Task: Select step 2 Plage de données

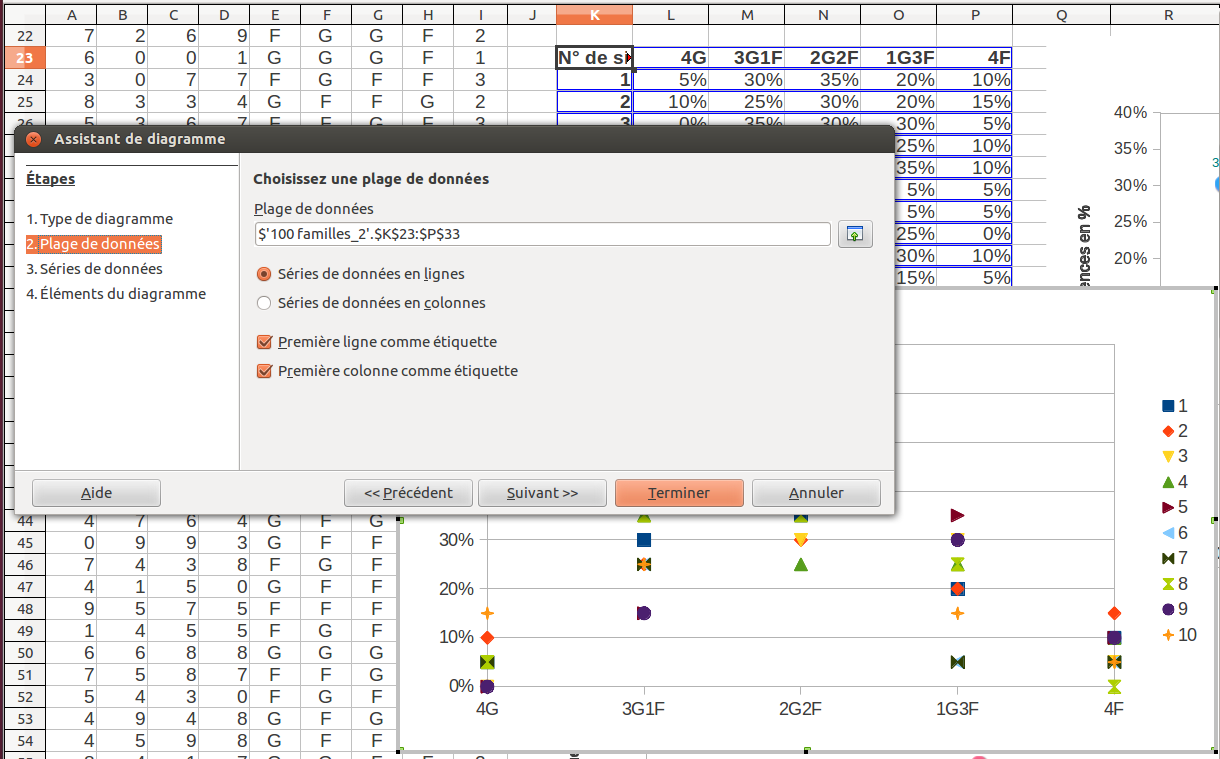Action: 92,244
